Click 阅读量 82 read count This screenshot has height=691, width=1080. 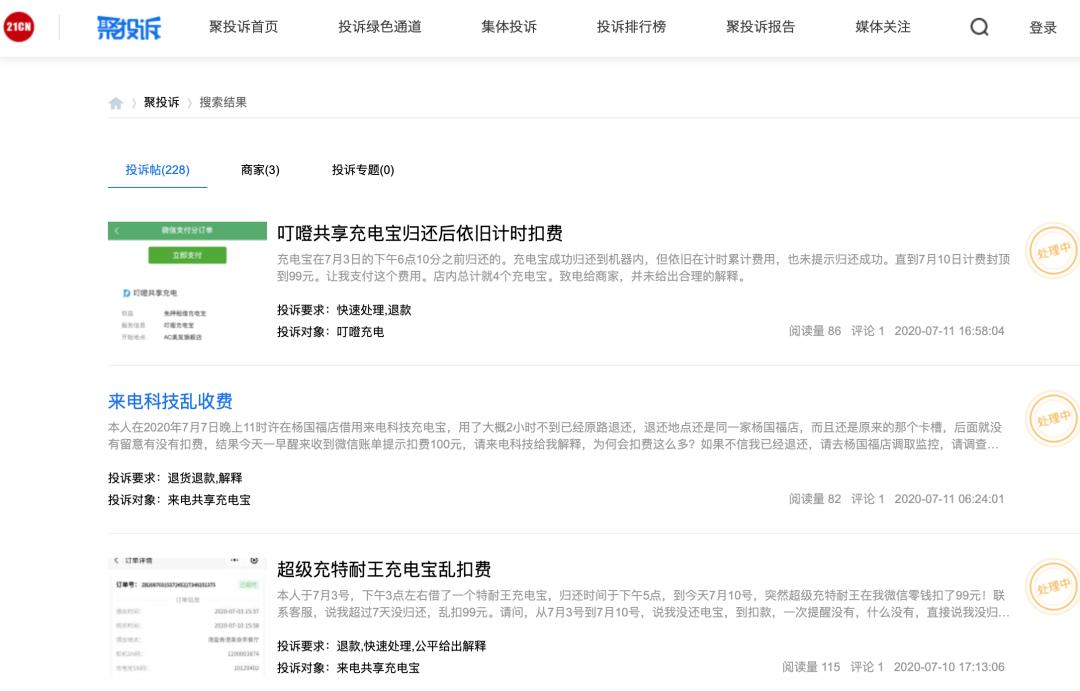[x=815, y=499]
